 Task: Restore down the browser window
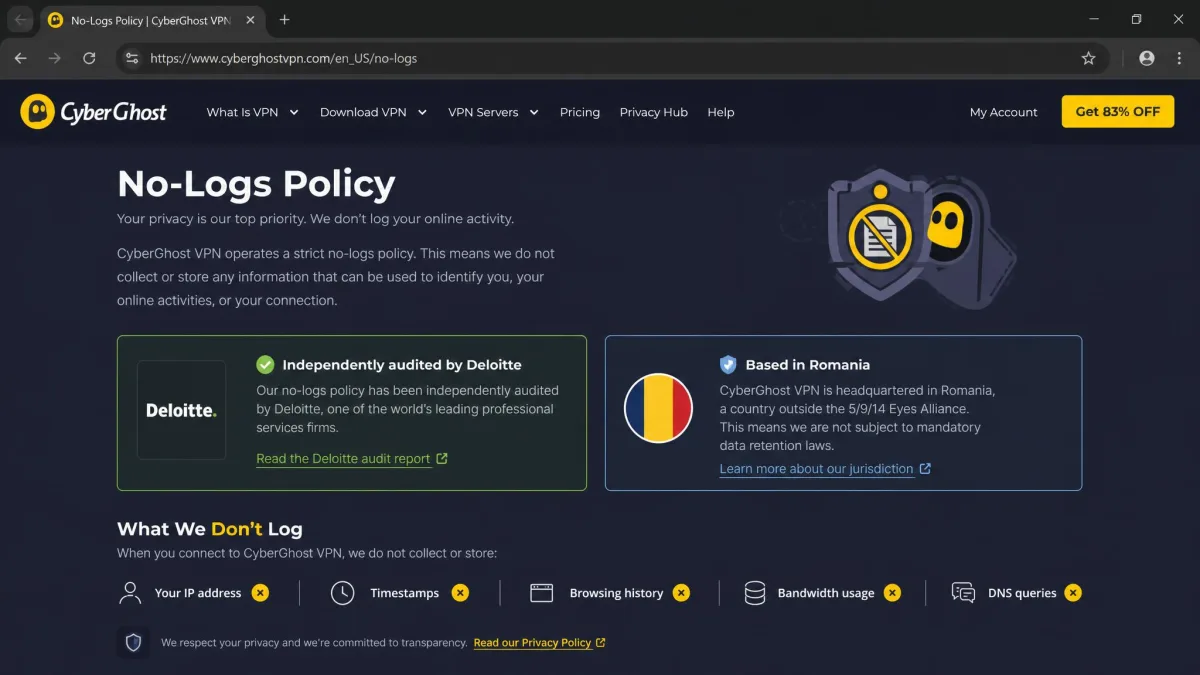pos(1136,20)
